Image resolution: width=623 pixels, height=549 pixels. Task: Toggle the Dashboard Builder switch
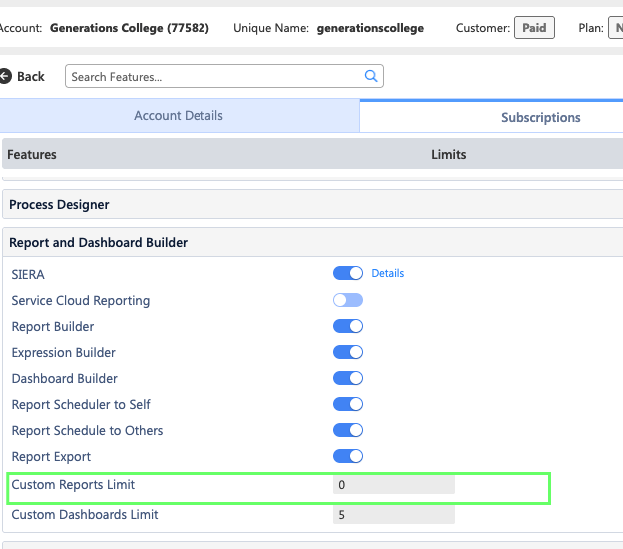coord(348,378)
